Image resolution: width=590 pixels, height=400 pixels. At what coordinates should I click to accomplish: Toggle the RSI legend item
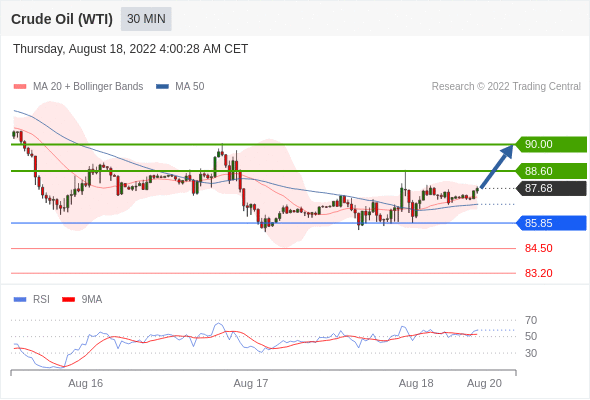click(32, 300)
